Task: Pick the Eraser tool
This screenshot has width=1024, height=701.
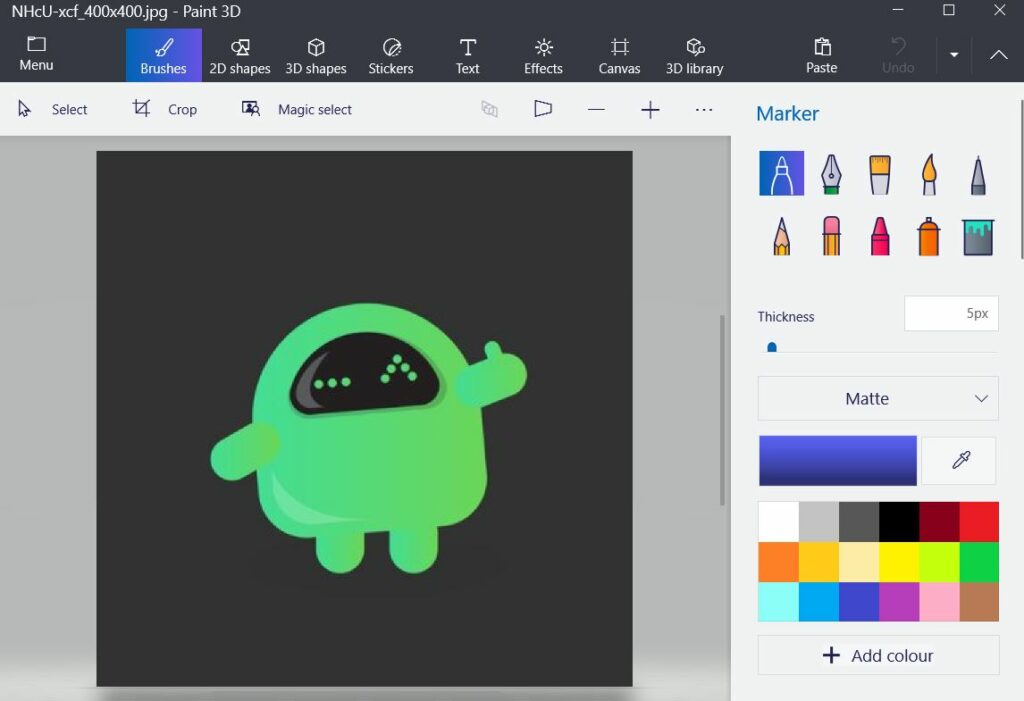Action: pos(830,236)
